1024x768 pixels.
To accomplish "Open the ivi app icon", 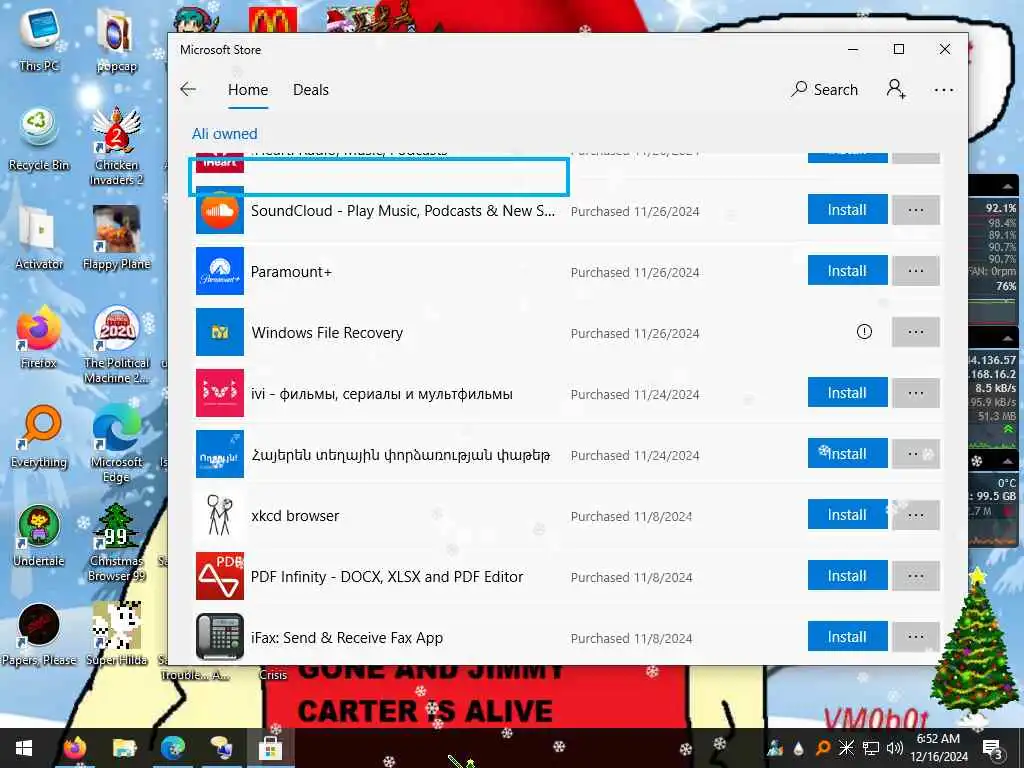I will (x=219, y=393).
